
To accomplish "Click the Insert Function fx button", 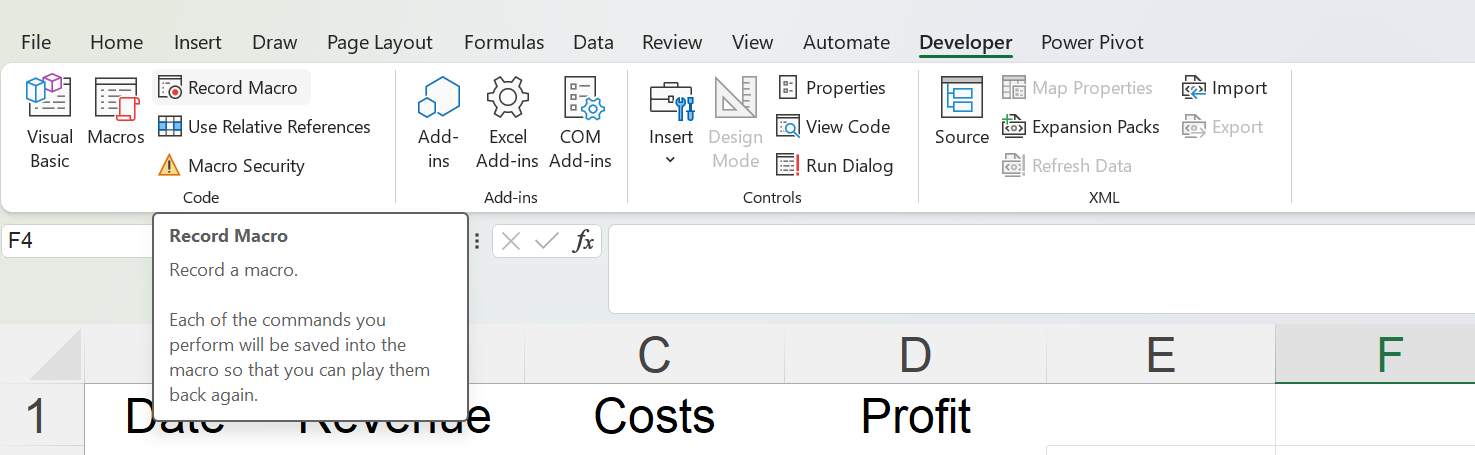I will (583, 241).
